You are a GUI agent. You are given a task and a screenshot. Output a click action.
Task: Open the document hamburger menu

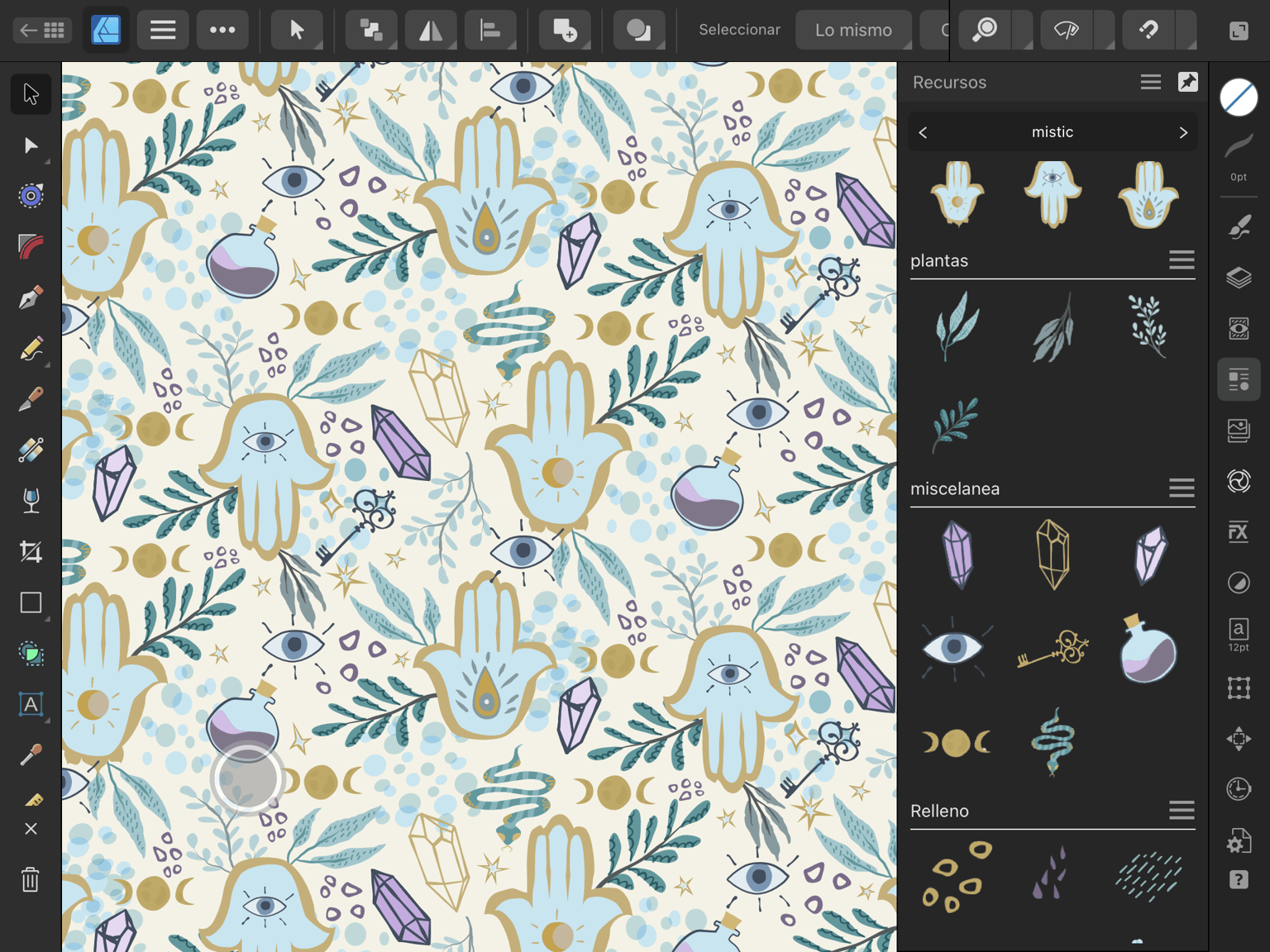point(163,31)
